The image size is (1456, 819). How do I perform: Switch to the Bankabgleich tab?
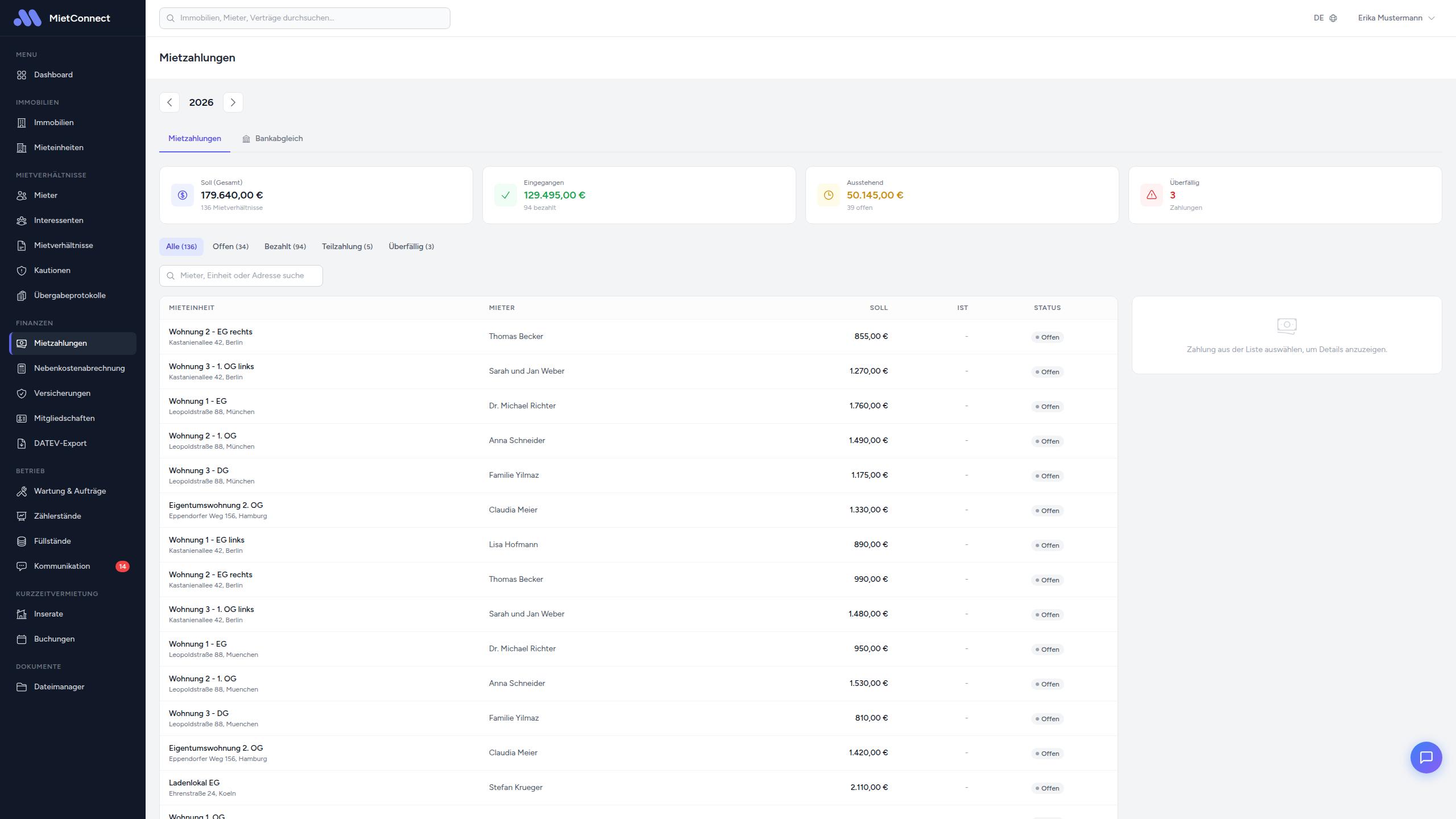click(x=272, y=139)
